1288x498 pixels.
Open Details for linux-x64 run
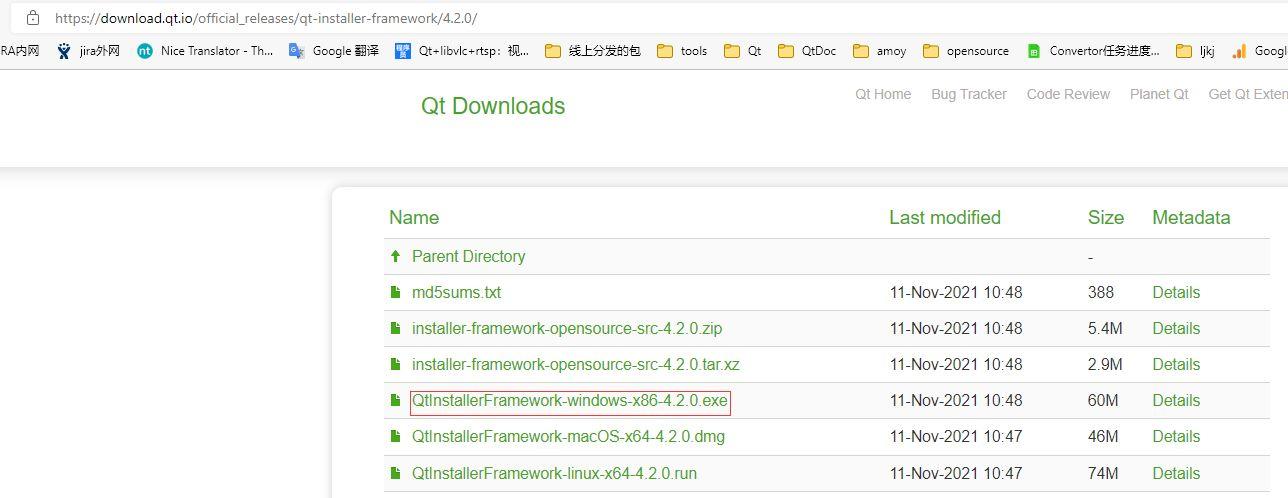pos(1176,473)
